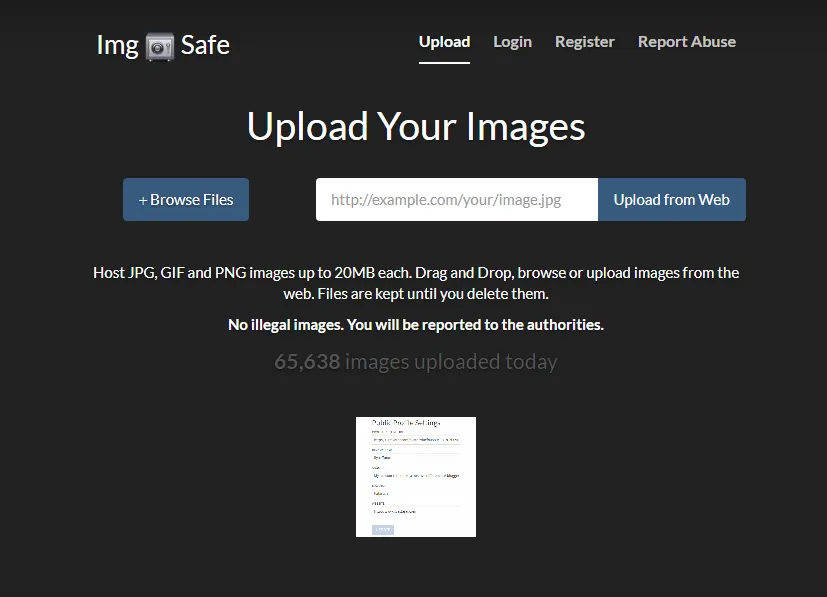The width and height of the screenshot is (827, 597).
Task: Click the Browse Files button
Action: point(186,199)
